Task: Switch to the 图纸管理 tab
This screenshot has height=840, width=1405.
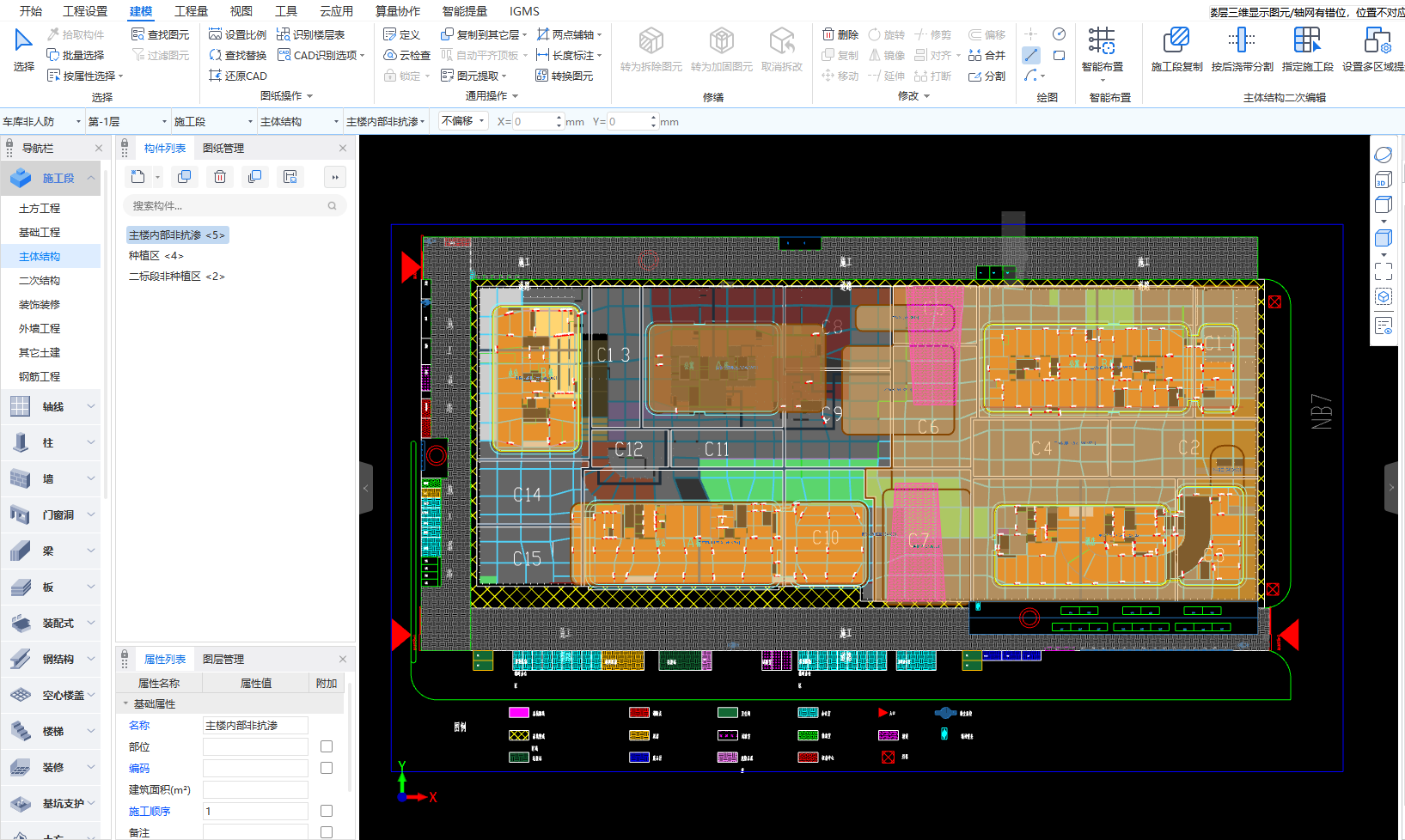Action: pos(223,149)
